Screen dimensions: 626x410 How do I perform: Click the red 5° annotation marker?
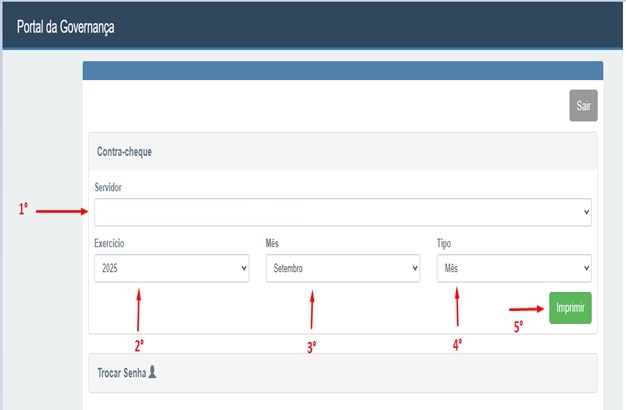518,325
